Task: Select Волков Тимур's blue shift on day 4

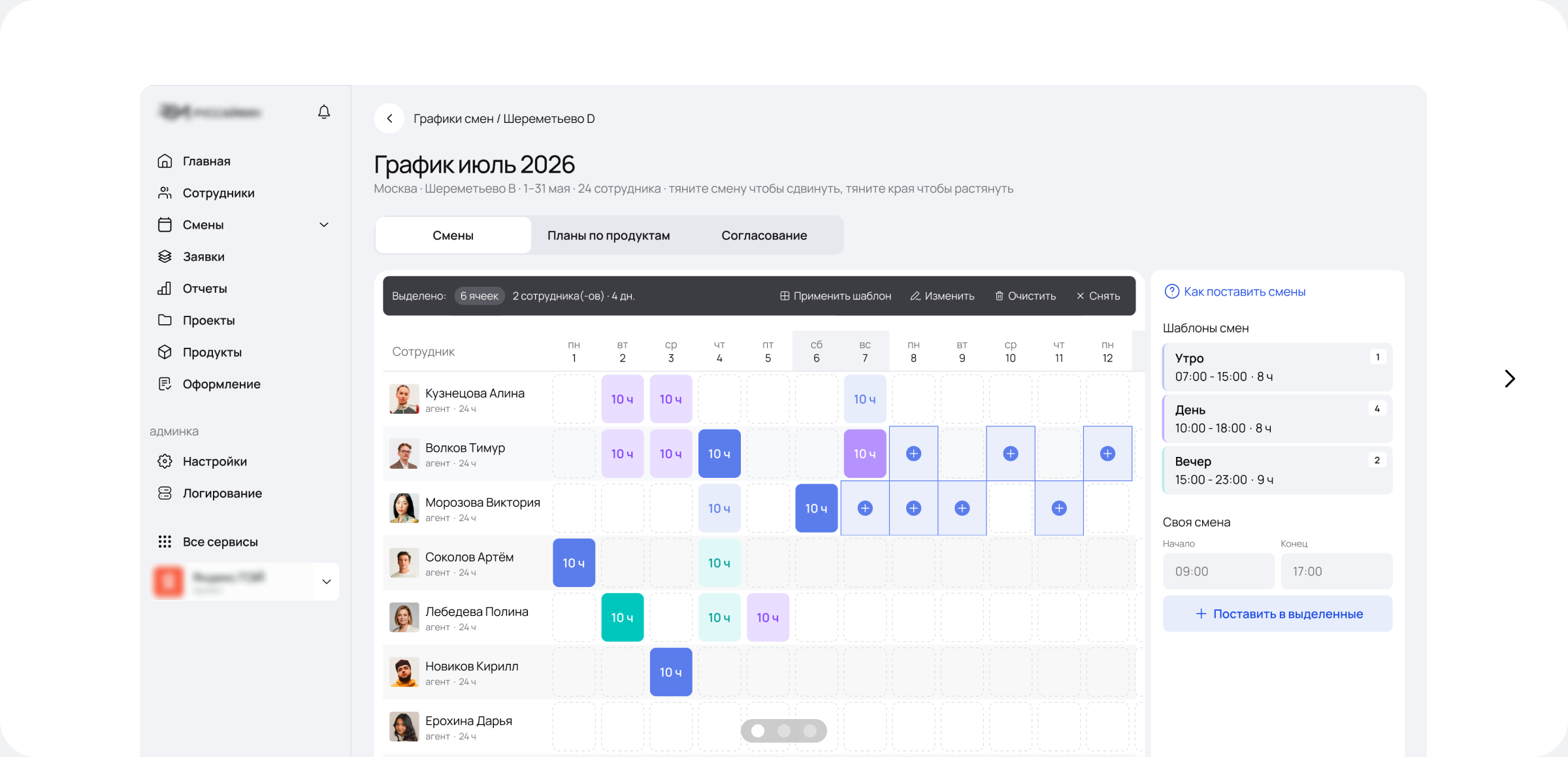Action: pos(719,454)
